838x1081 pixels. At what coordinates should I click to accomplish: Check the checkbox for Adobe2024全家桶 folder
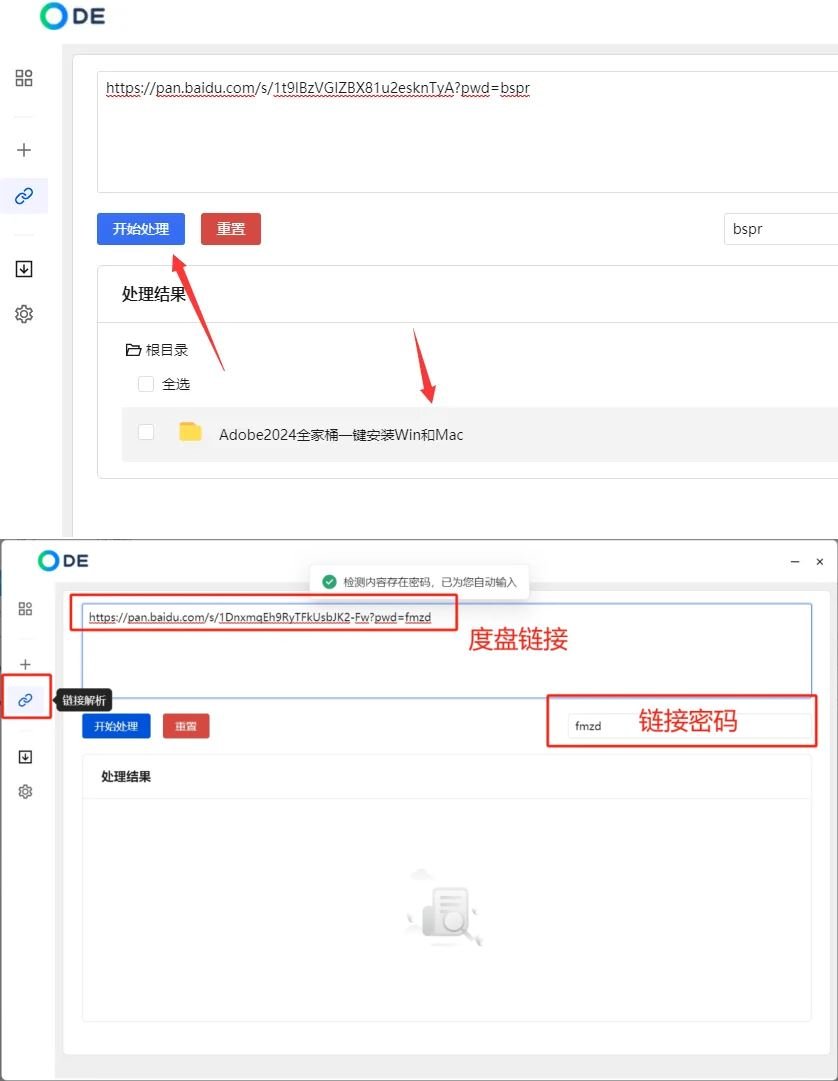tap(146, 432)
